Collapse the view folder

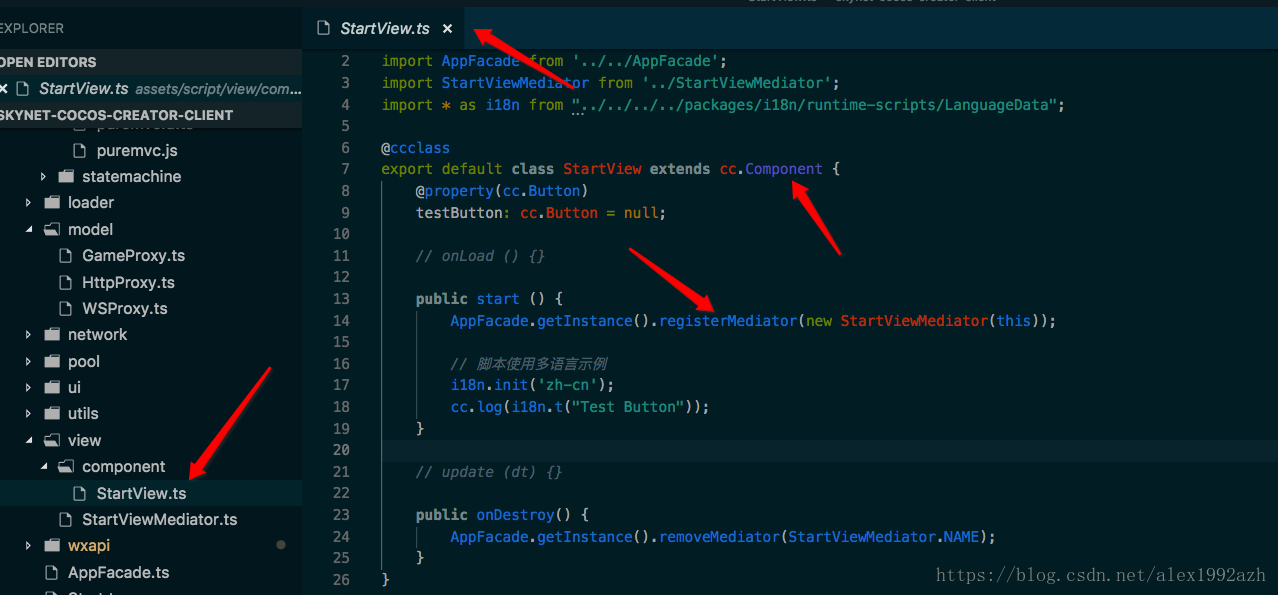click(29, 441)
